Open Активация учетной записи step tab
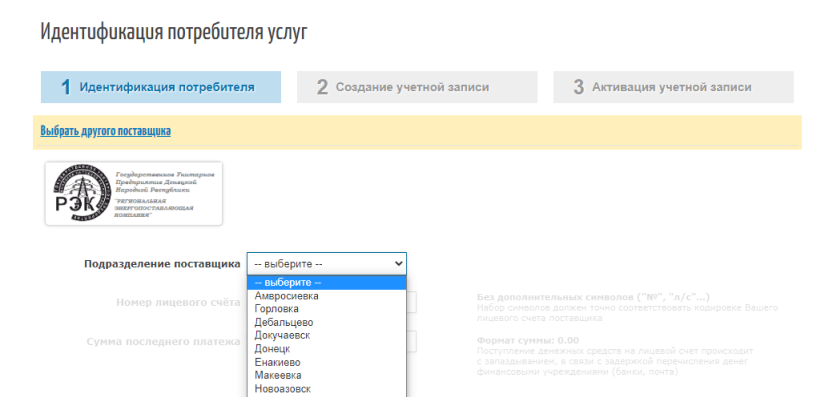829x397 pixels. pos(673,87)
